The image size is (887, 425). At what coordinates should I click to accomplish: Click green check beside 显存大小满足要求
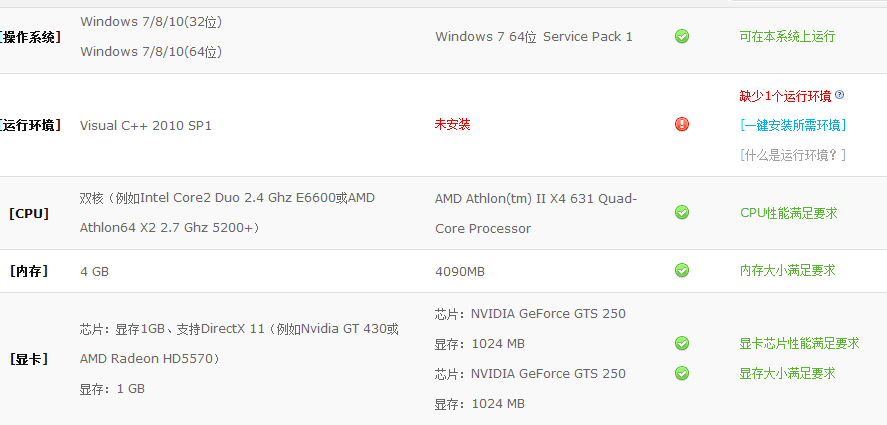click(x=682, y=373)
